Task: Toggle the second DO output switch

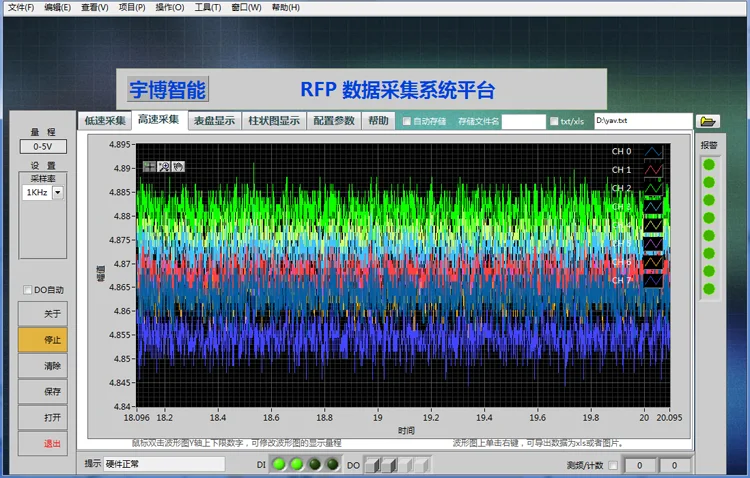Action: [x=389, y=465]
